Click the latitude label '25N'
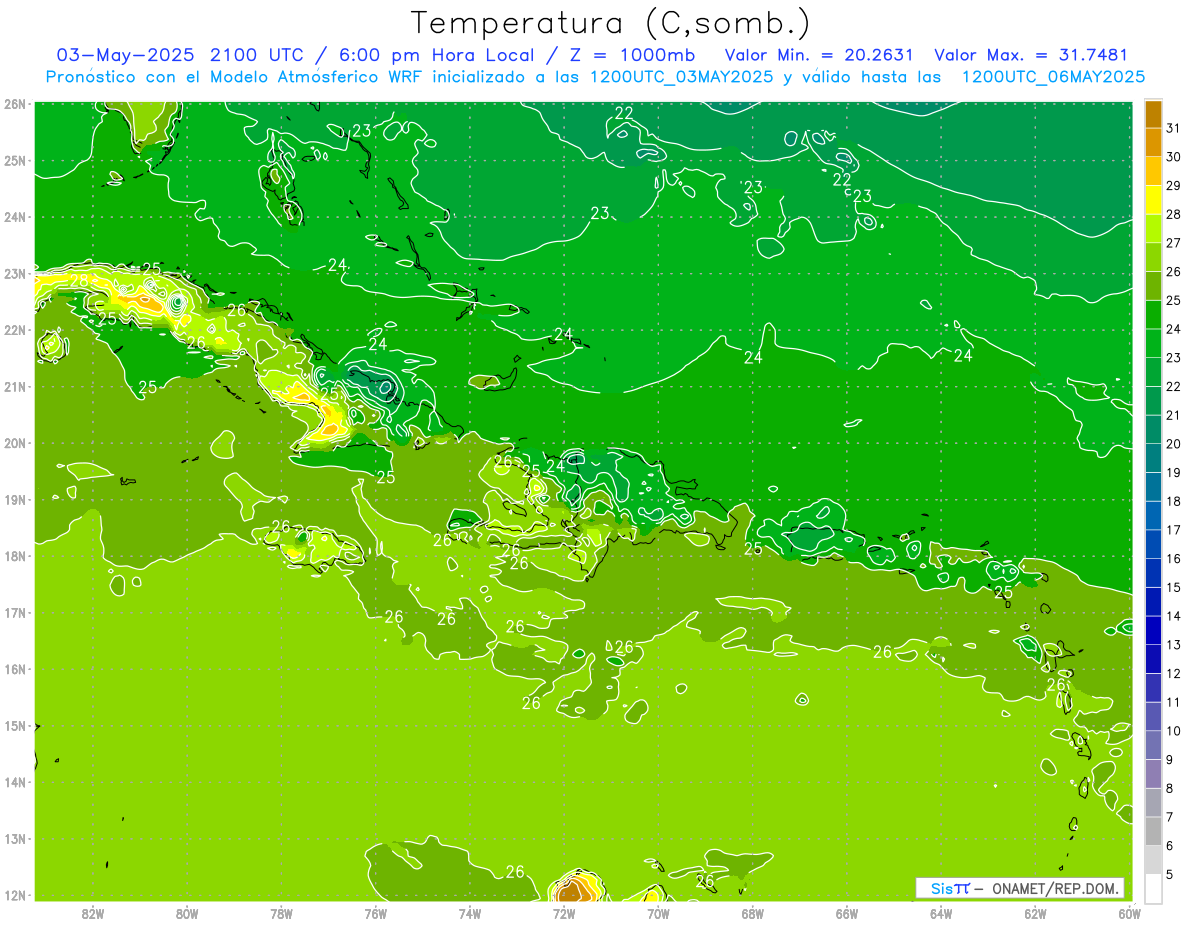Viewport: 1200px width, 927px height. click(x=14, y=161)
